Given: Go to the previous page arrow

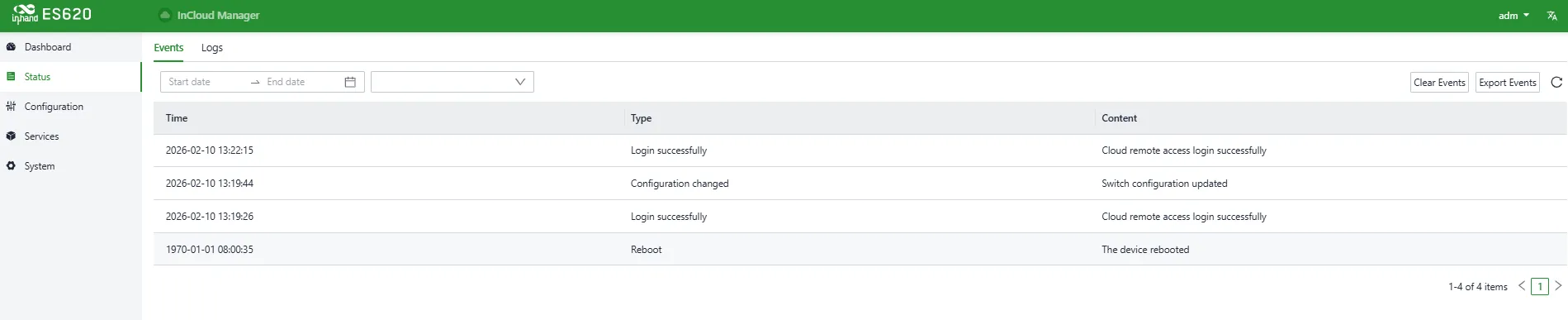Looking at the screenshot, I should pos(1522,286).
